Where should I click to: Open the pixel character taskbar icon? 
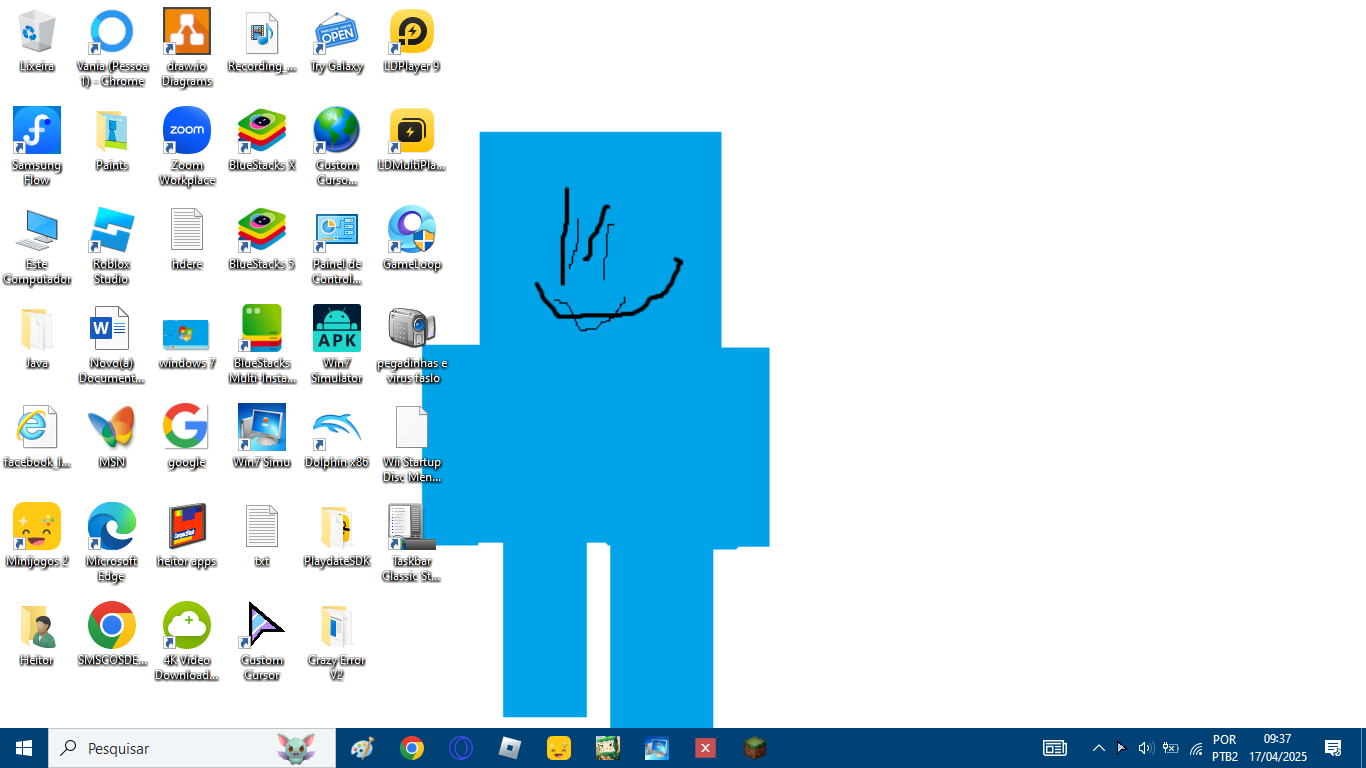(x=608, y=748)
